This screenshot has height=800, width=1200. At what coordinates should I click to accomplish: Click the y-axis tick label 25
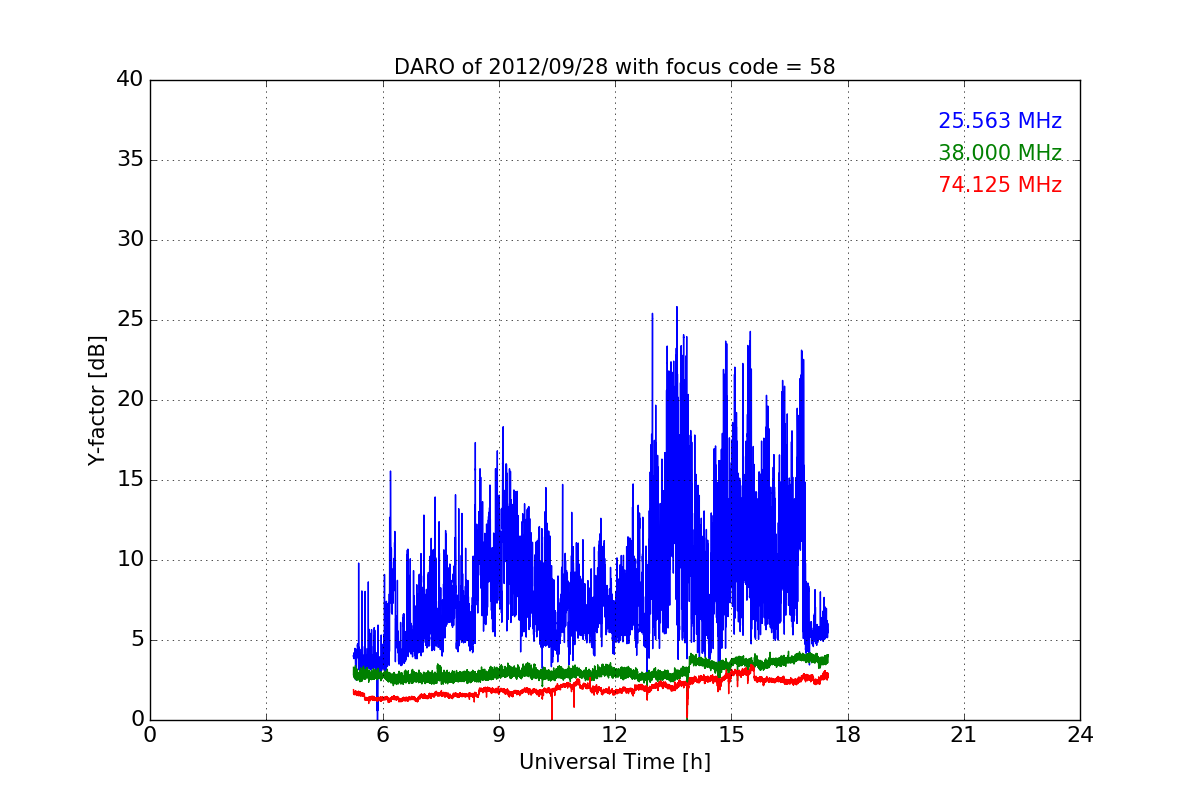(130, 320)
